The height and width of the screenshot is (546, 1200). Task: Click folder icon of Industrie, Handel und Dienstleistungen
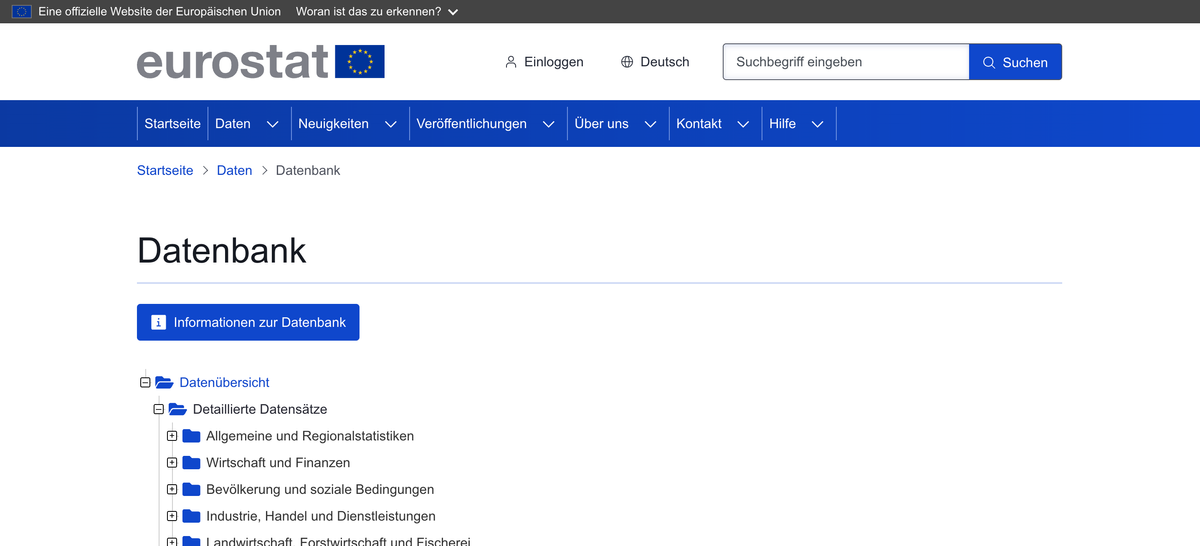tap(191, 516)
